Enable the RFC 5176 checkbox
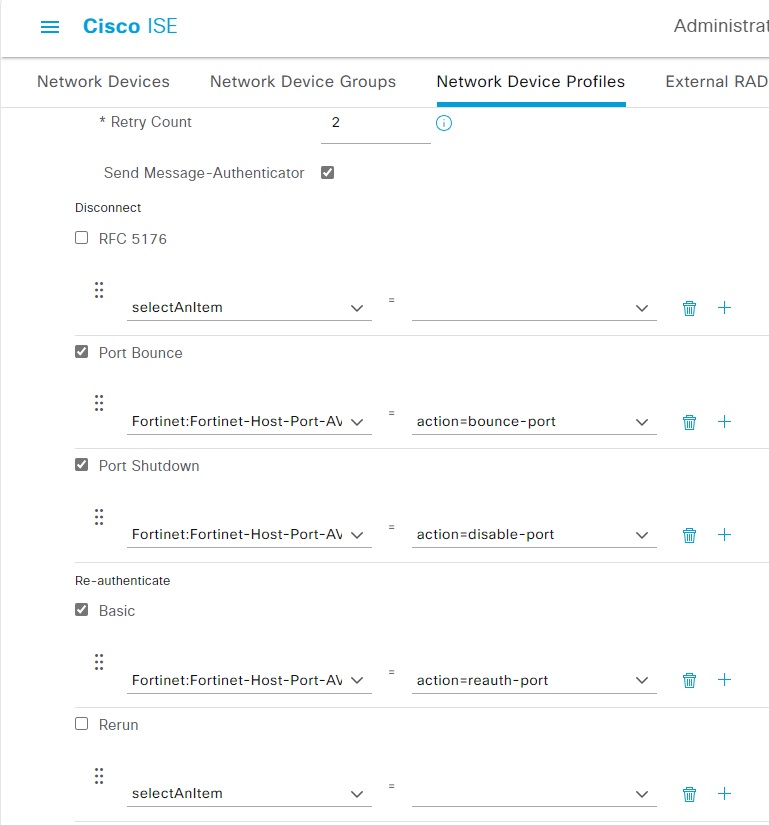 (82, 239)
